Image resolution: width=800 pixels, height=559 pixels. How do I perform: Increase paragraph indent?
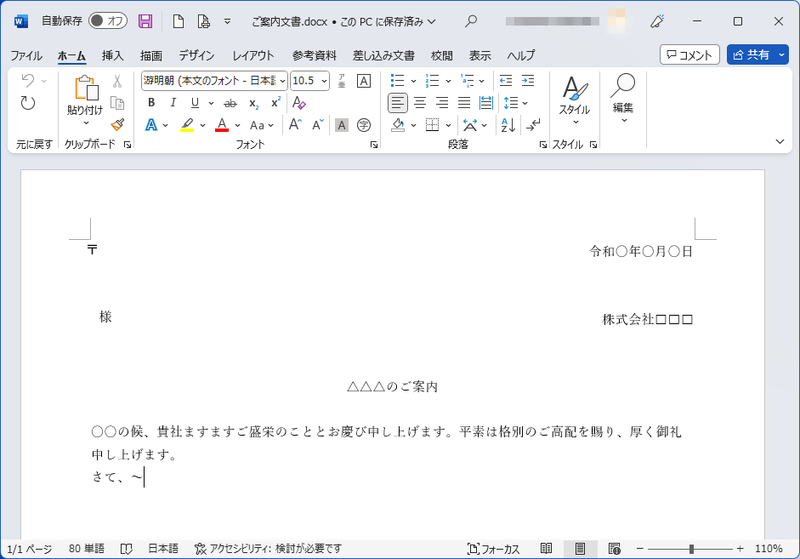pyautogui.click(x=528, y=81)
